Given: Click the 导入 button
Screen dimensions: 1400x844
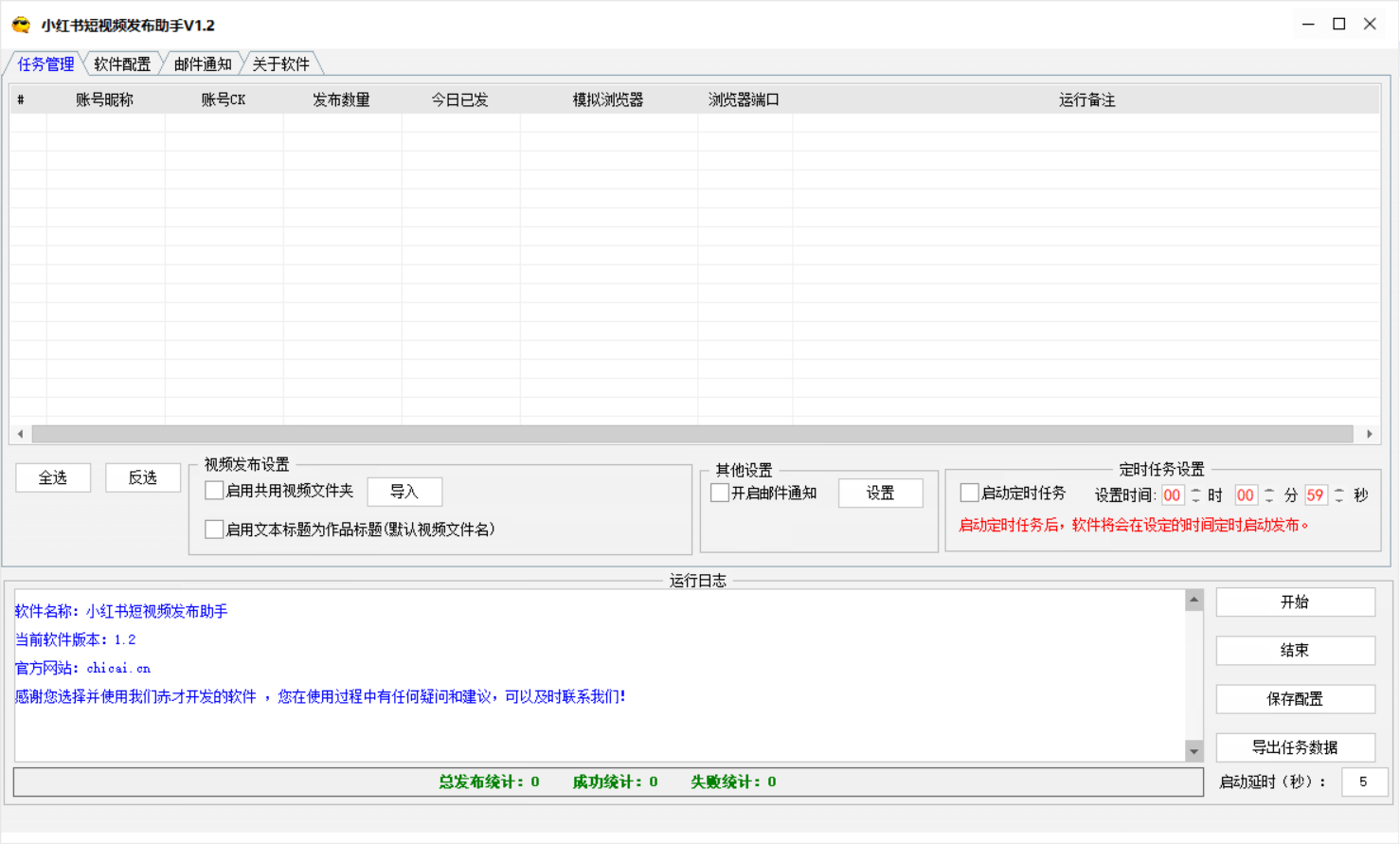Looking at the screenshot, I should click(x=404, y=492).
